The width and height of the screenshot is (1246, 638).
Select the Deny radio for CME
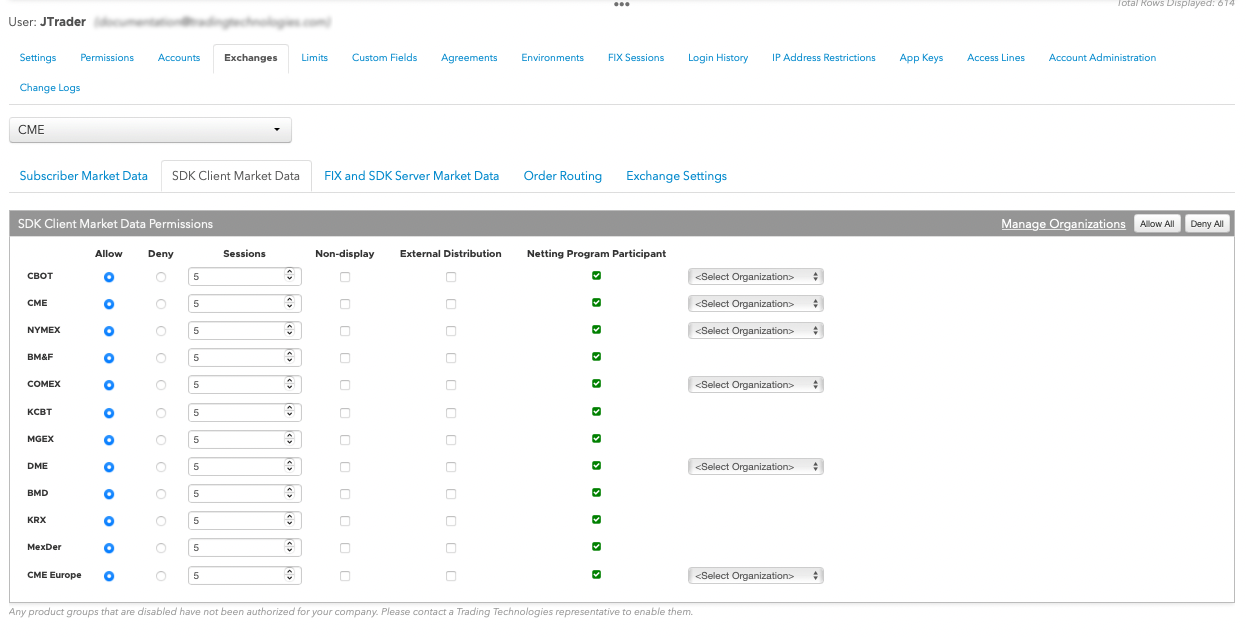[161, 304]
